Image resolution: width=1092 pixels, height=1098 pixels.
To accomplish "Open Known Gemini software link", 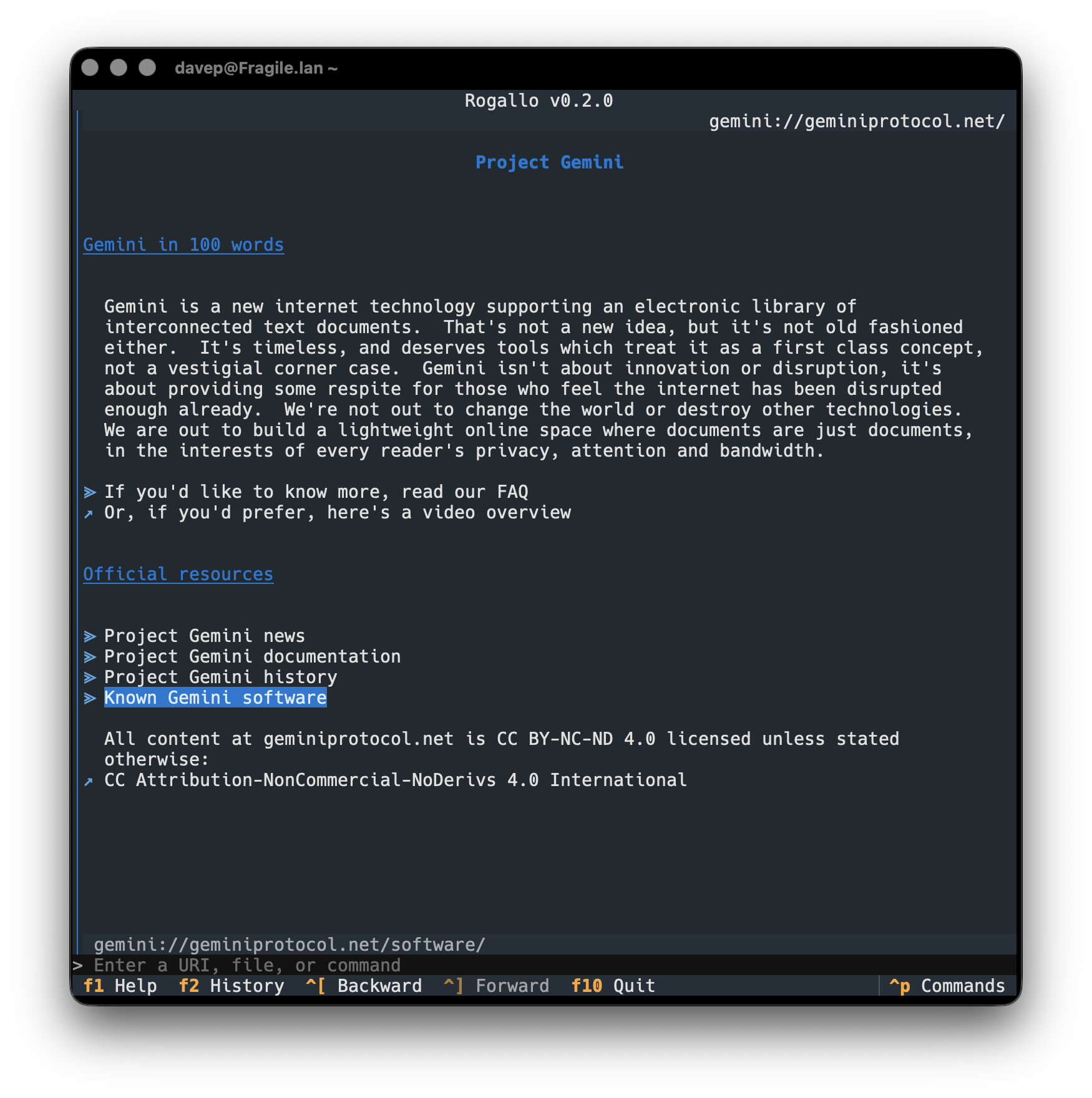I will point(215,697).
